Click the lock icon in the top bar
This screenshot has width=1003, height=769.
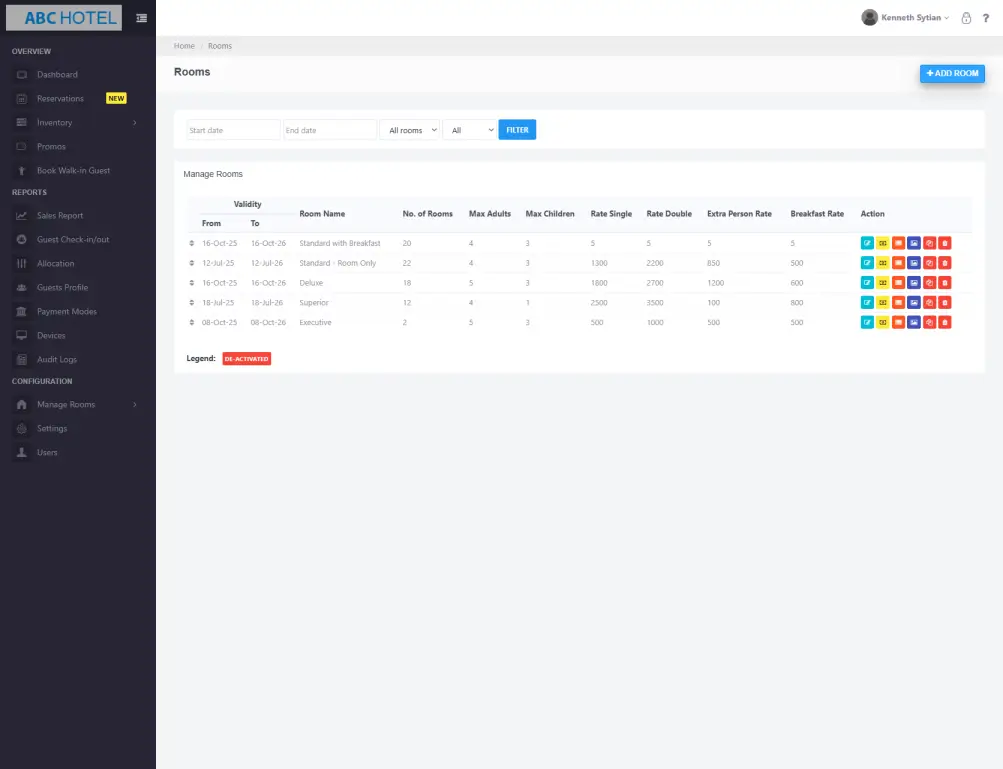[x=966, y=18]
